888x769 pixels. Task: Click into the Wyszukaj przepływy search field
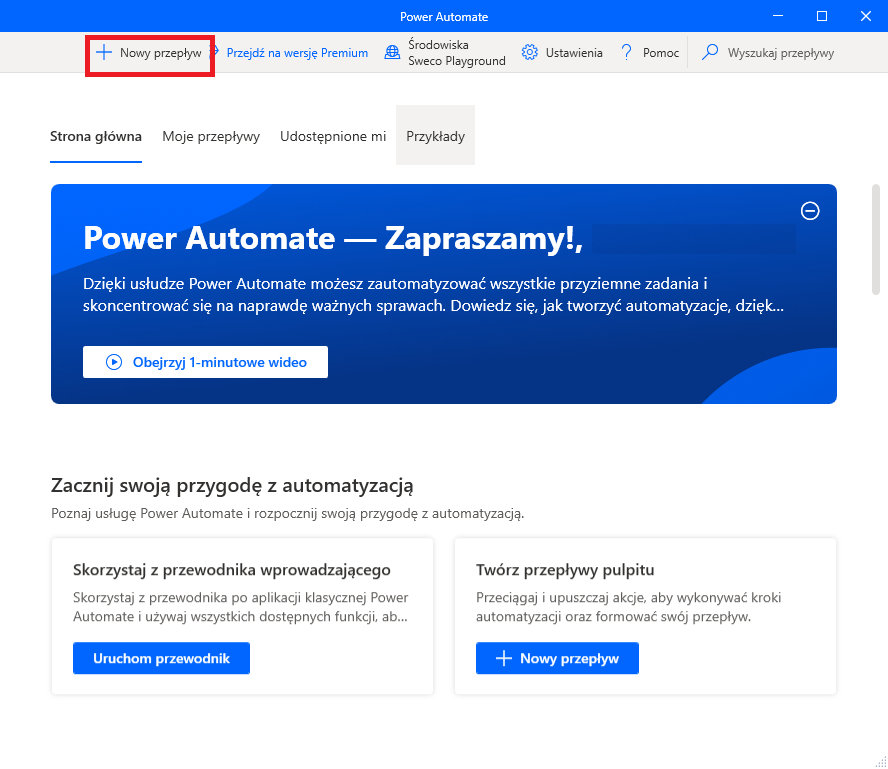(780, 53)
